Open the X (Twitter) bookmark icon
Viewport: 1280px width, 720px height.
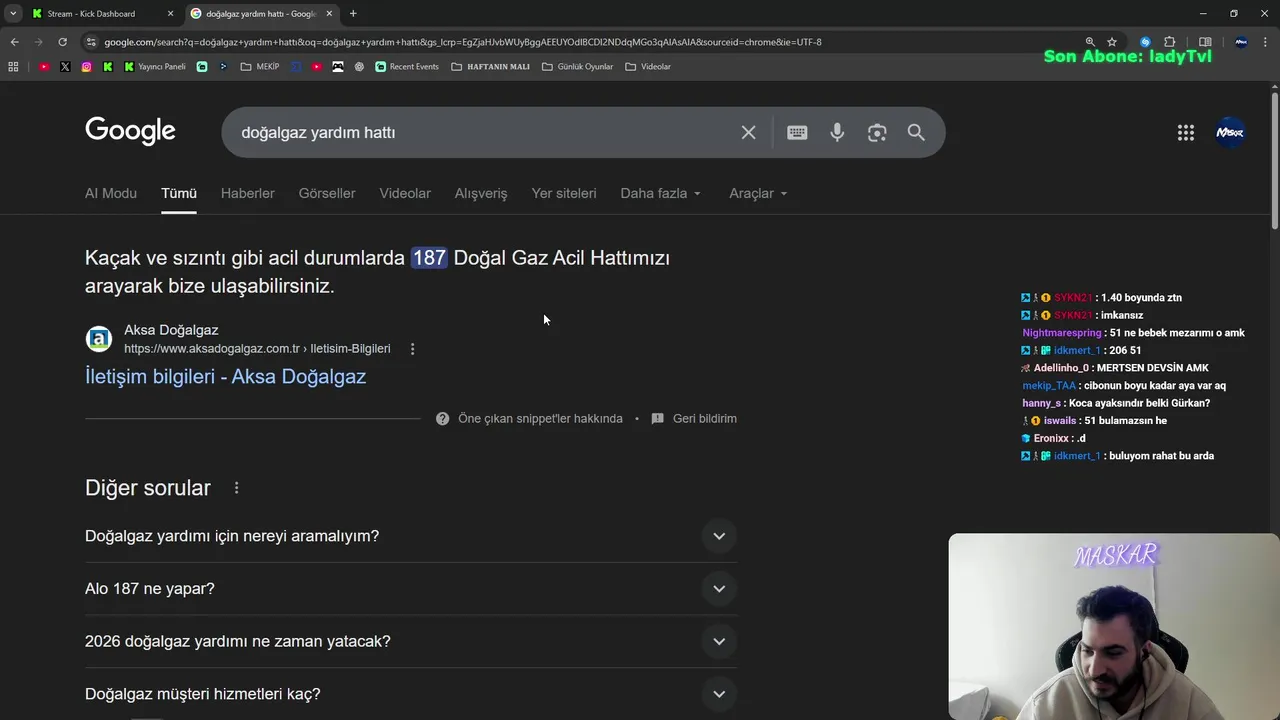65,67
